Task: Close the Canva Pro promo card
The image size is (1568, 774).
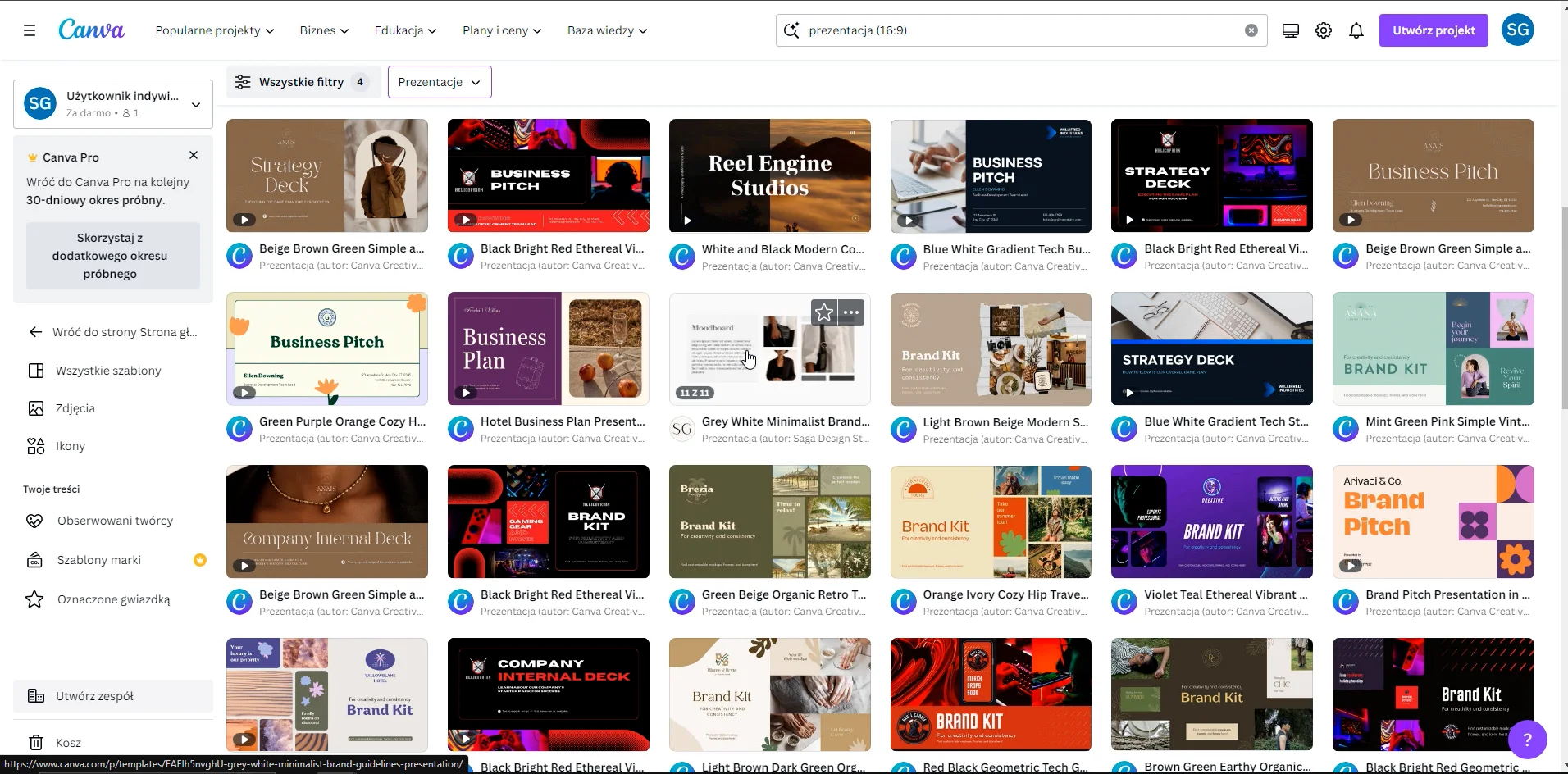Action: 194,155
